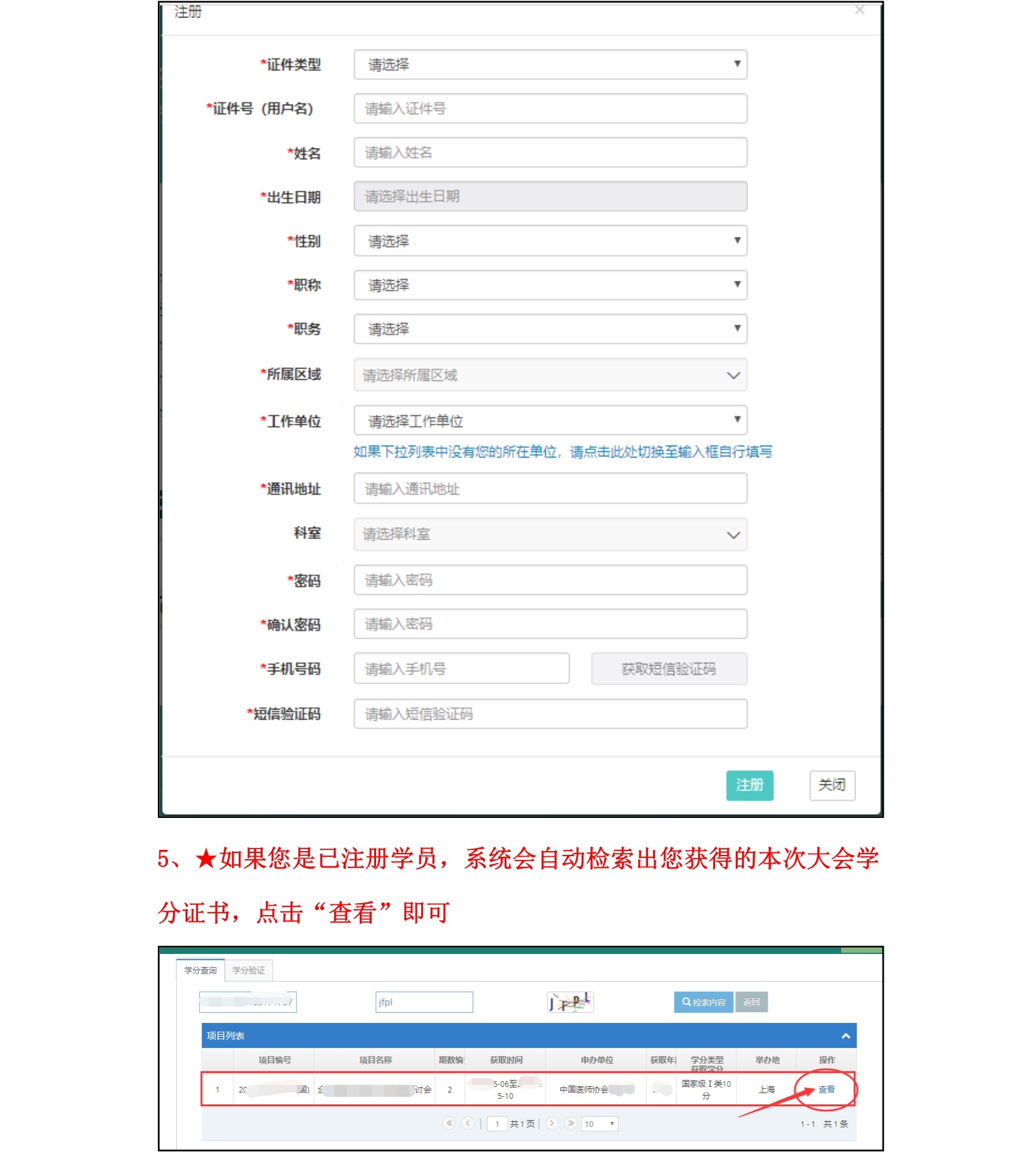This screenshot has height=1152, width=1036.
Task: Expand the 职称 dropdown
Action: 550,285
